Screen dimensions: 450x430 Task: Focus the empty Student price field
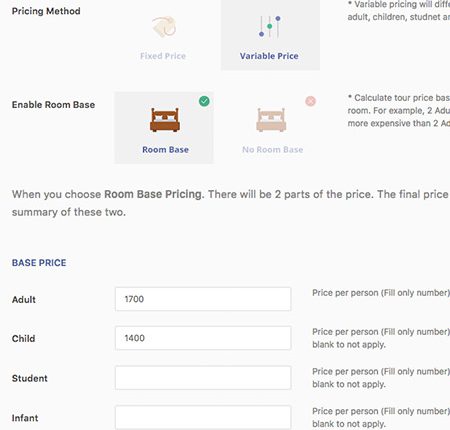[x=203, y=378]
